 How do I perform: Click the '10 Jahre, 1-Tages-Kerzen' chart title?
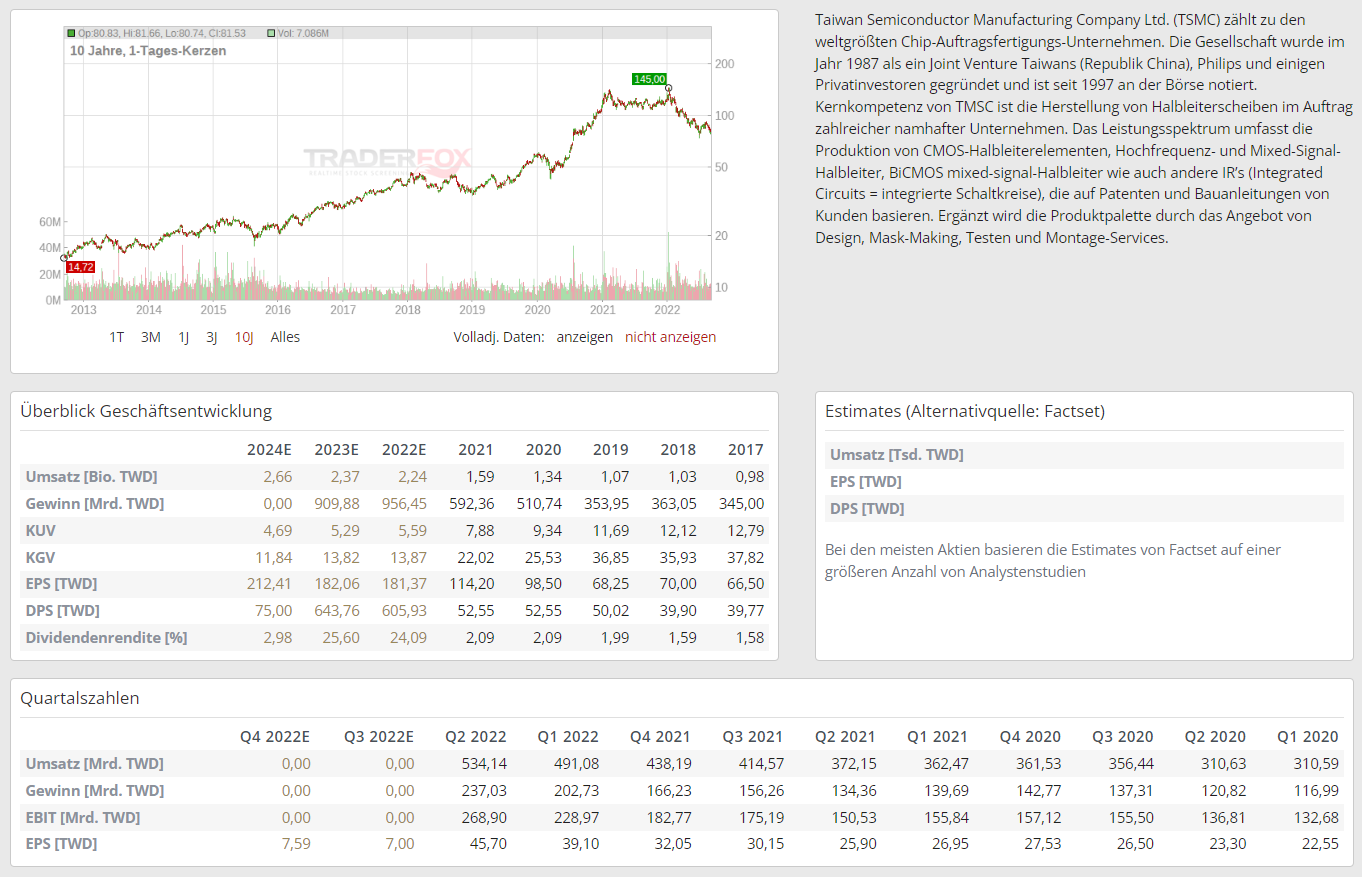point(148,50)
